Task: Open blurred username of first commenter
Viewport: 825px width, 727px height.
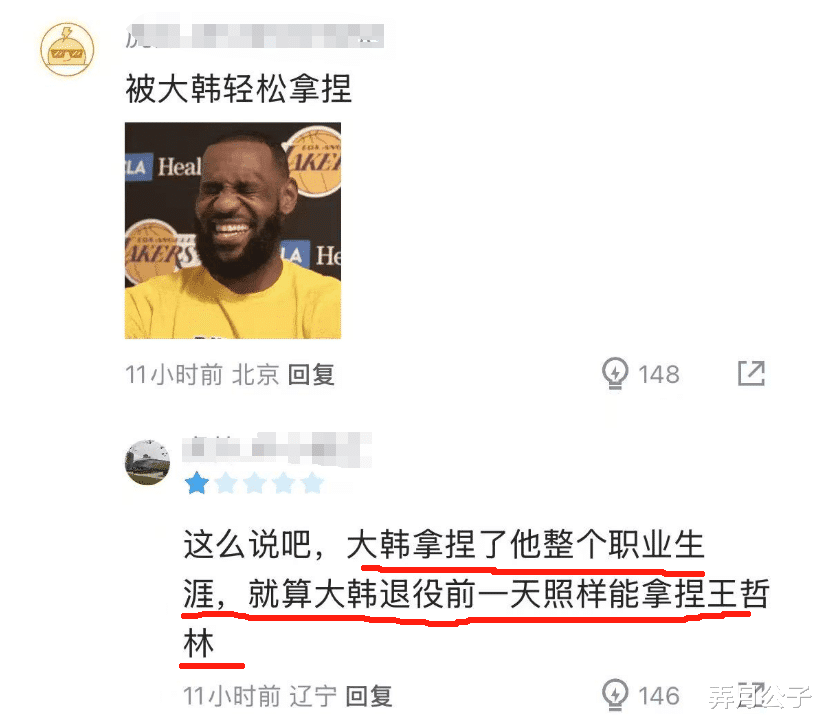Action: 255,36
